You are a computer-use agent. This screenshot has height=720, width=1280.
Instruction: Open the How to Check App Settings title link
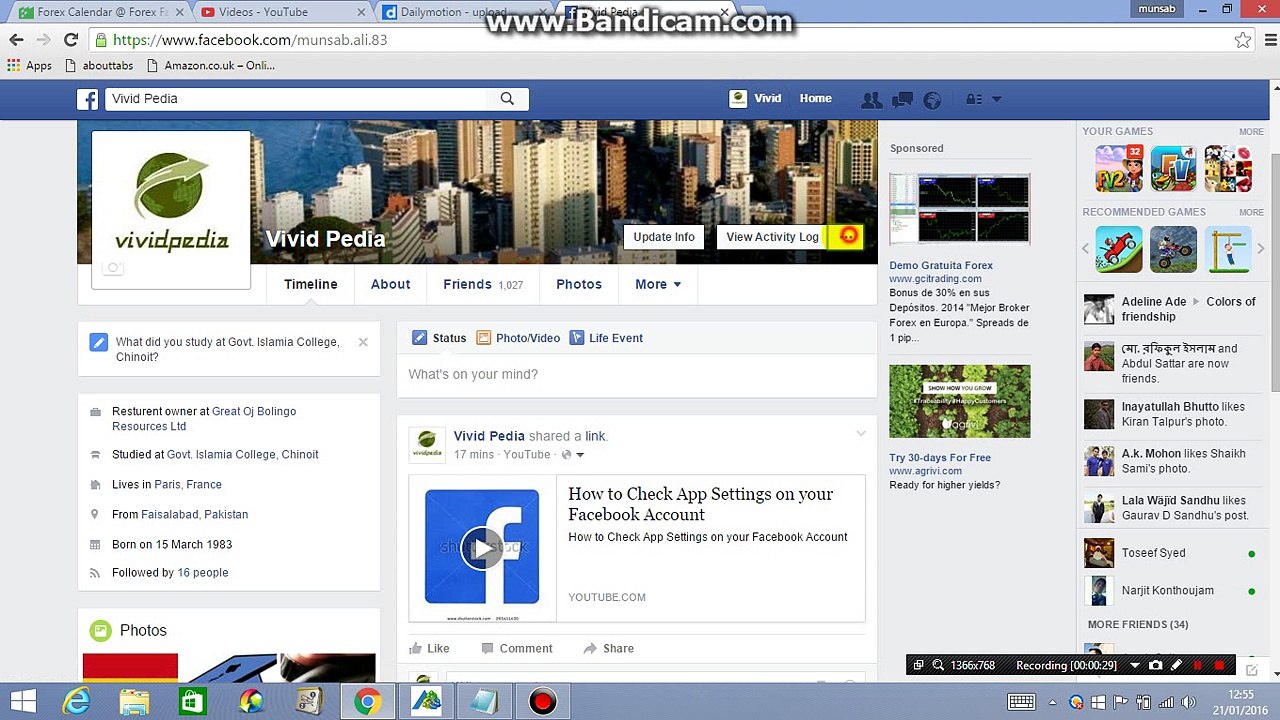coord(700,504)
